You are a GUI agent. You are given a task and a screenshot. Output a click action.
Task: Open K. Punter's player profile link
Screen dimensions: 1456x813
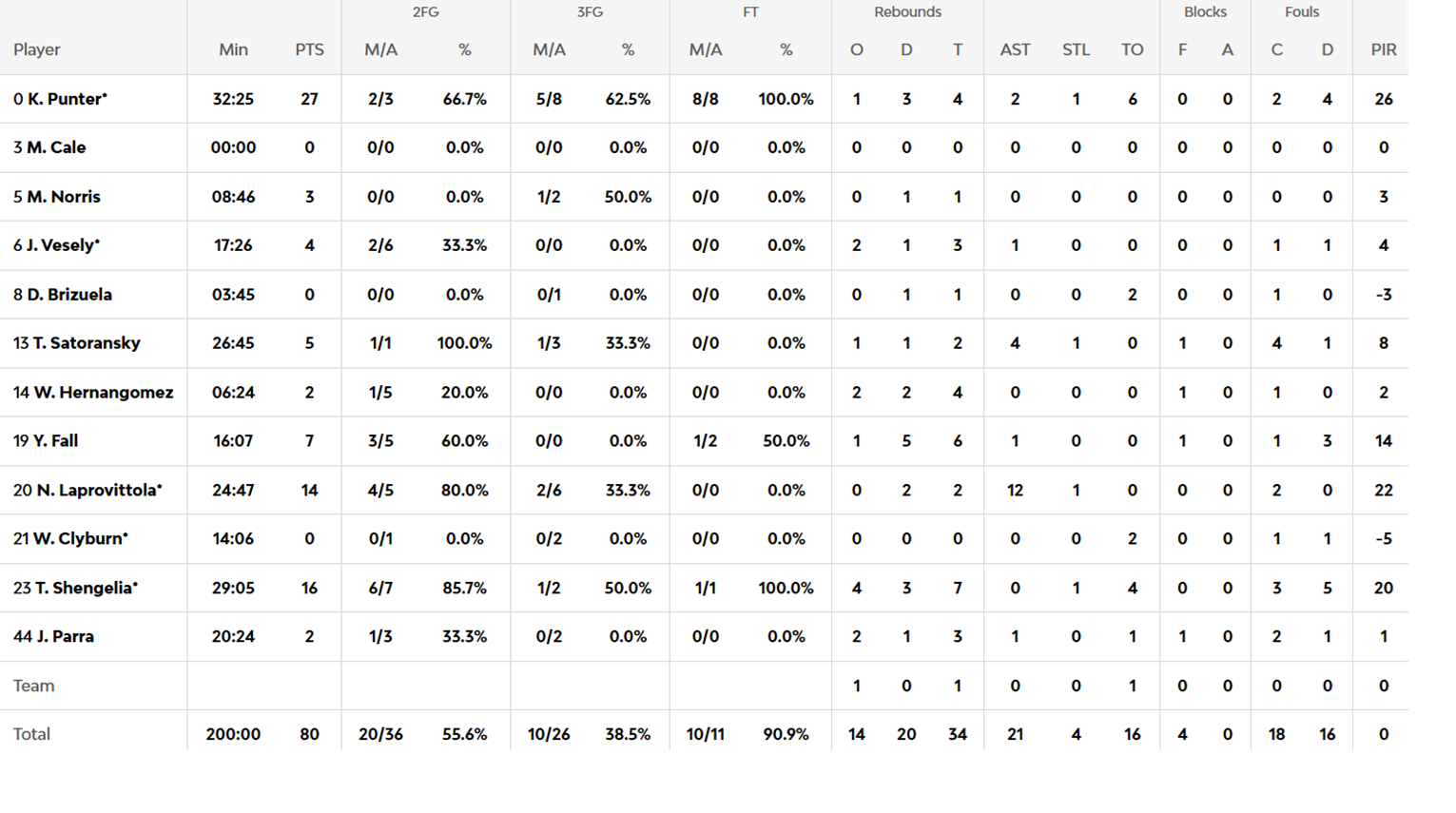click(67, 99)
